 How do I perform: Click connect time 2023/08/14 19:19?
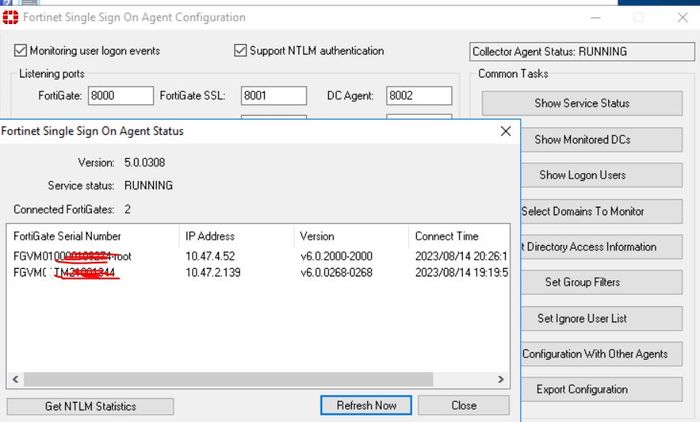tap(461, 272)
